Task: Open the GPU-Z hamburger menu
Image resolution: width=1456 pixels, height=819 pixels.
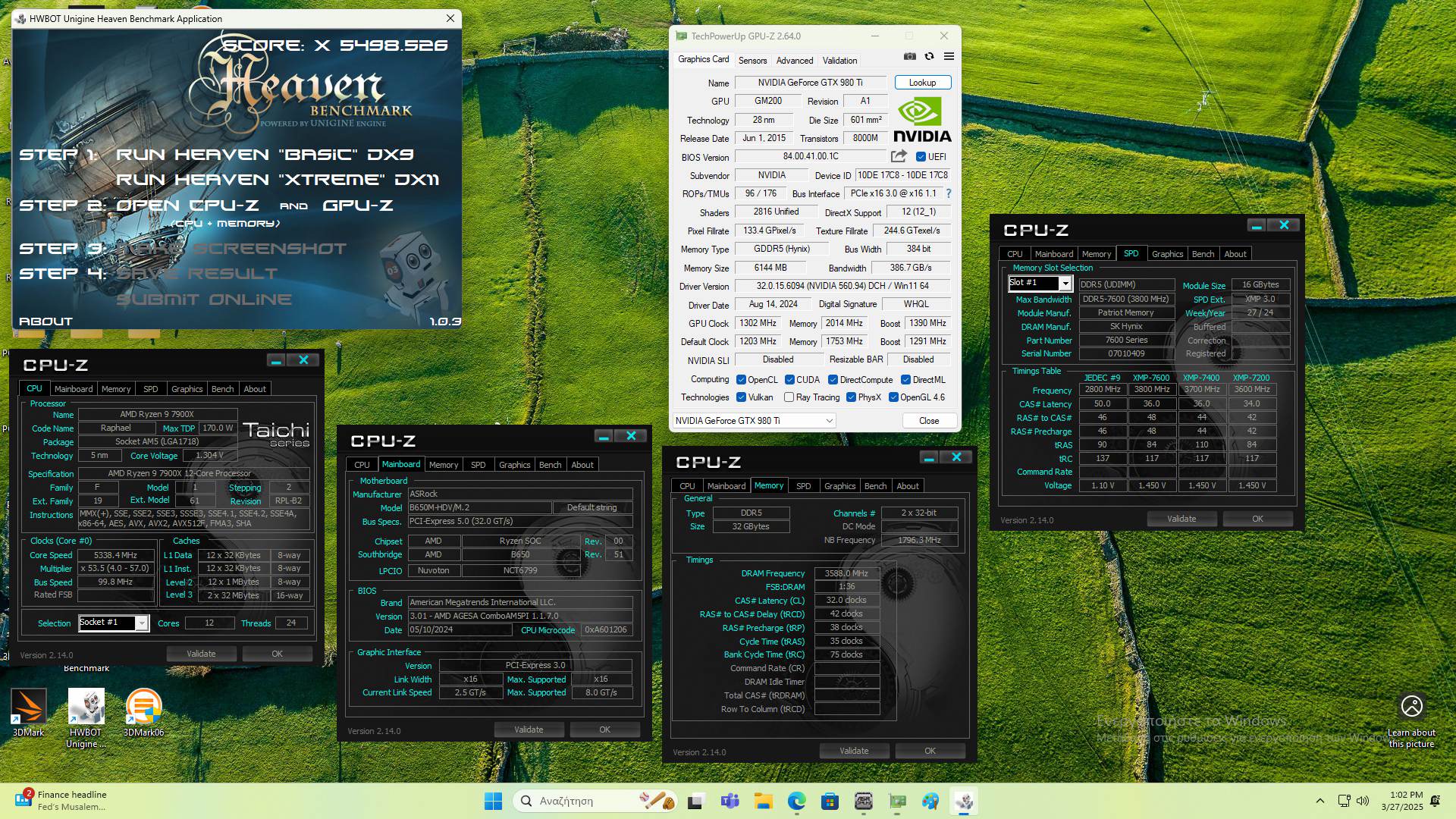Action: 949,57
